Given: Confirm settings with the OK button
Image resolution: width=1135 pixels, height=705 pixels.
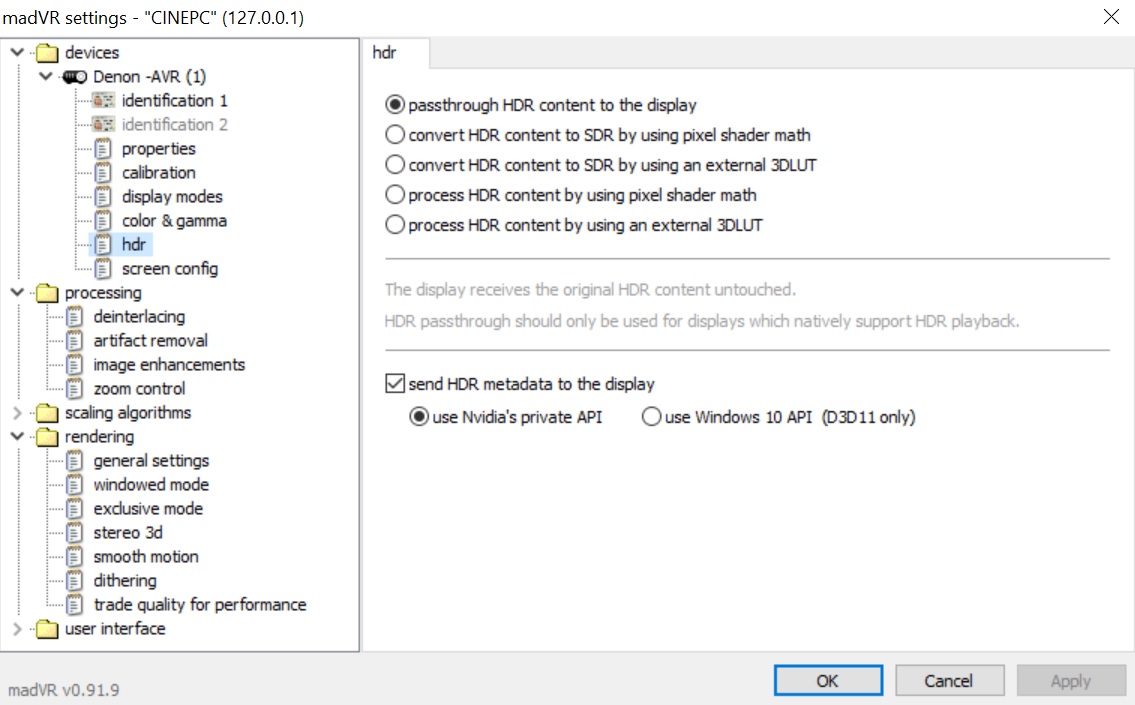Looking at the screenshot, I should click(828, 680).
